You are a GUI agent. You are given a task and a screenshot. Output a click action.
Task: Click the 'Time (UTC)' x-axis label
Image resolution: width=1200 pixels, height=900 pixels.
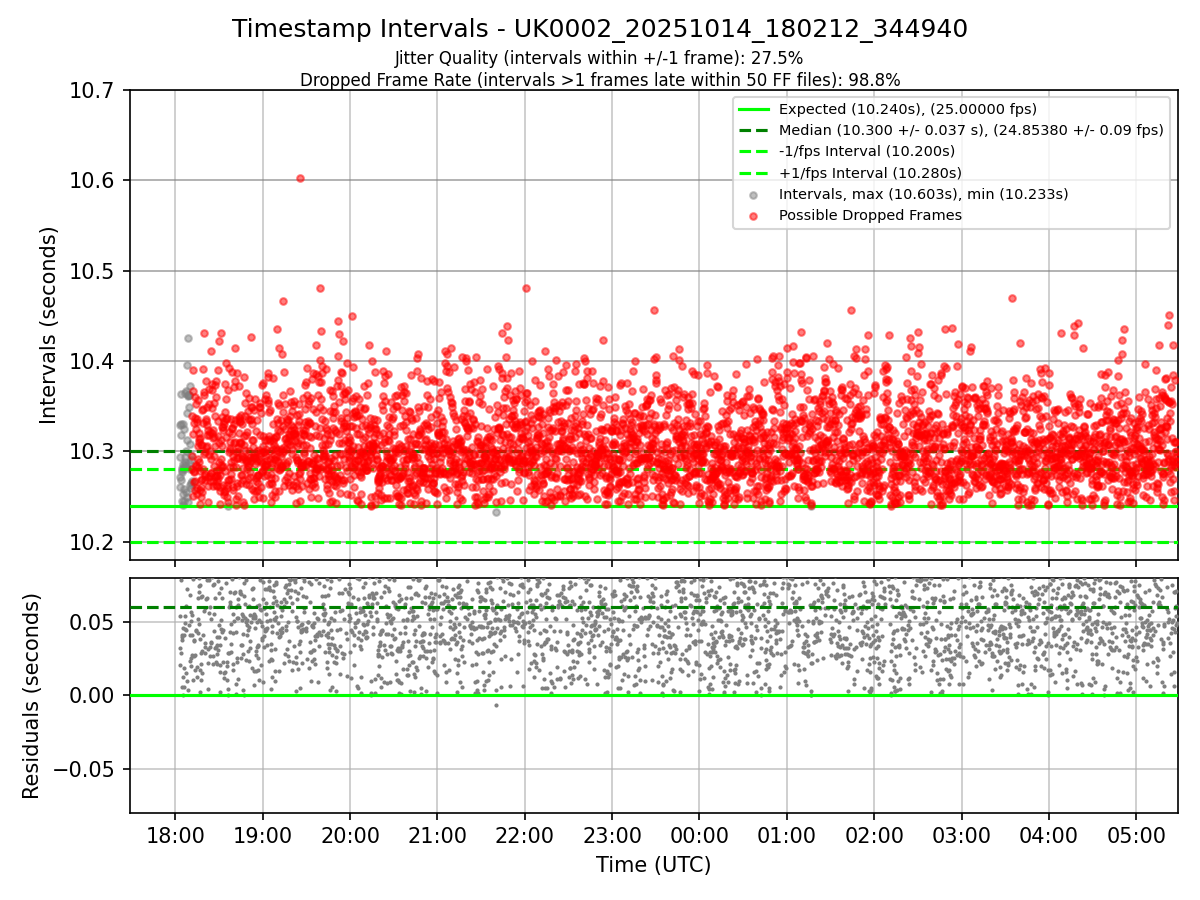coord(653,865)
